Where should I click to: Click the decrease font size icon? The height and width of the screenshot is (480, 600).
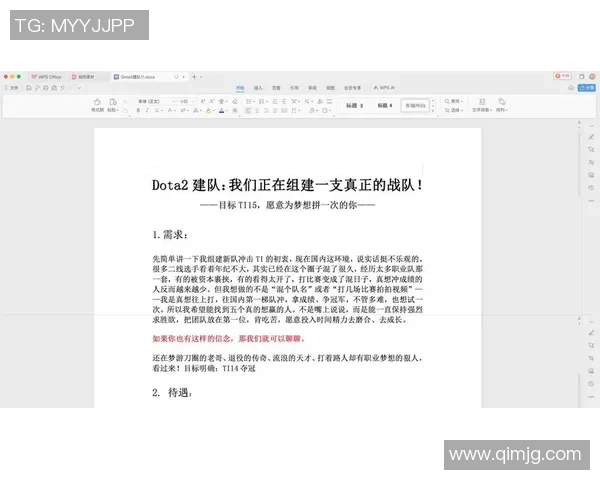pyautogui.click(x=212, y=101)
